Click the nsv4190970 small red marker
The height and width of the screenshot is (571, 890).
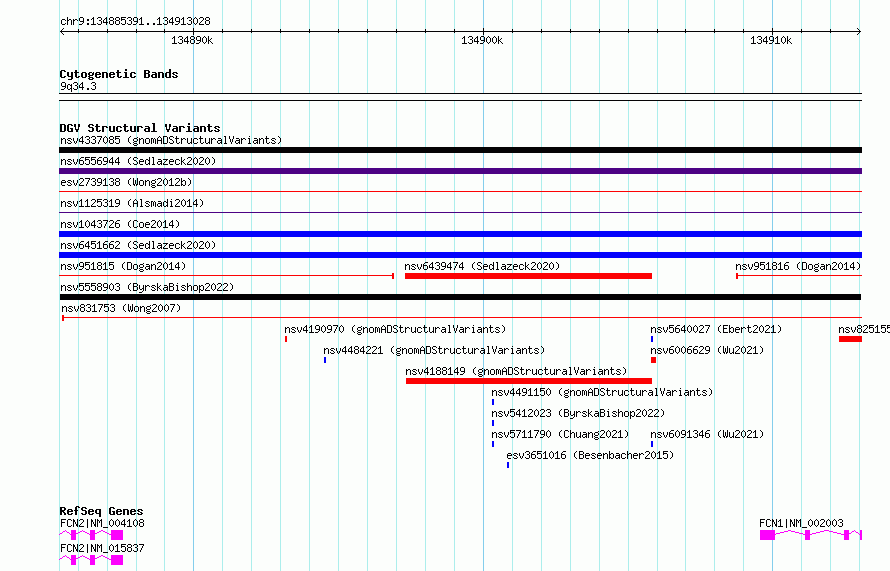(286, 339)
